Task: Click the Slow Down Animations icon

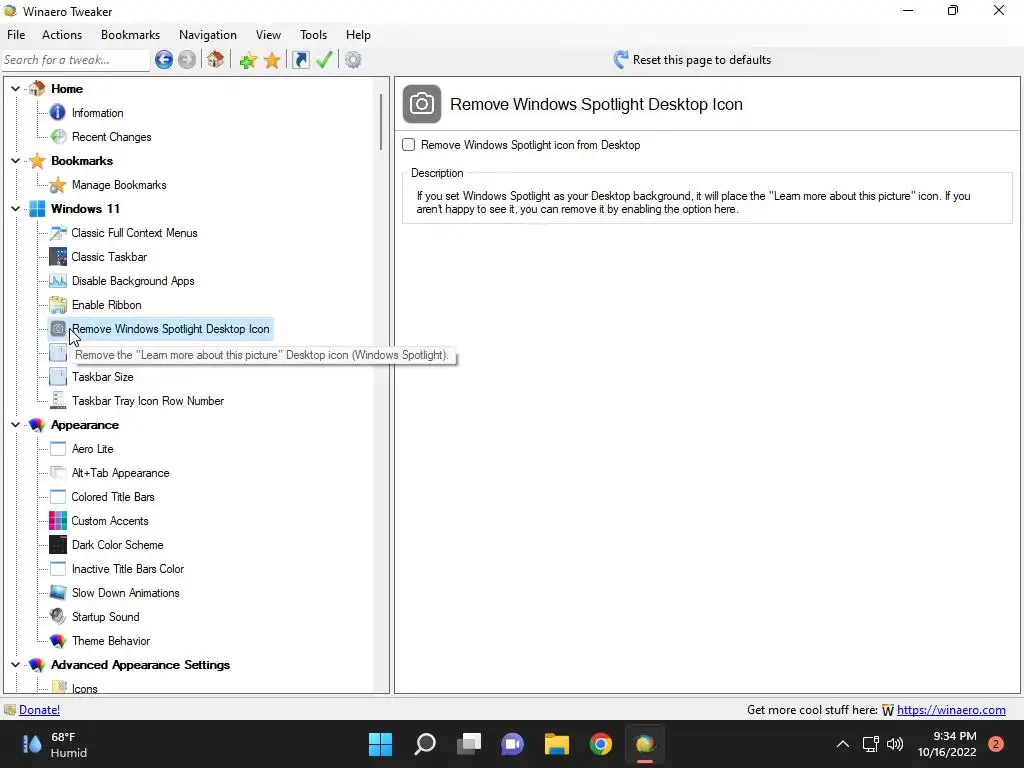Action: [58, 593]
